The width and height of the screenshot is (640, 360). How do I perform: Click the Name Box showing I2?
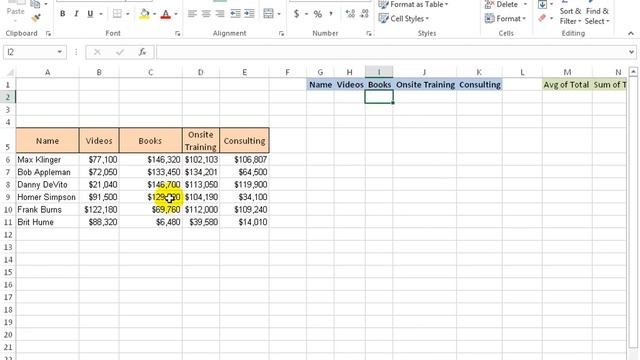(29, 52)
